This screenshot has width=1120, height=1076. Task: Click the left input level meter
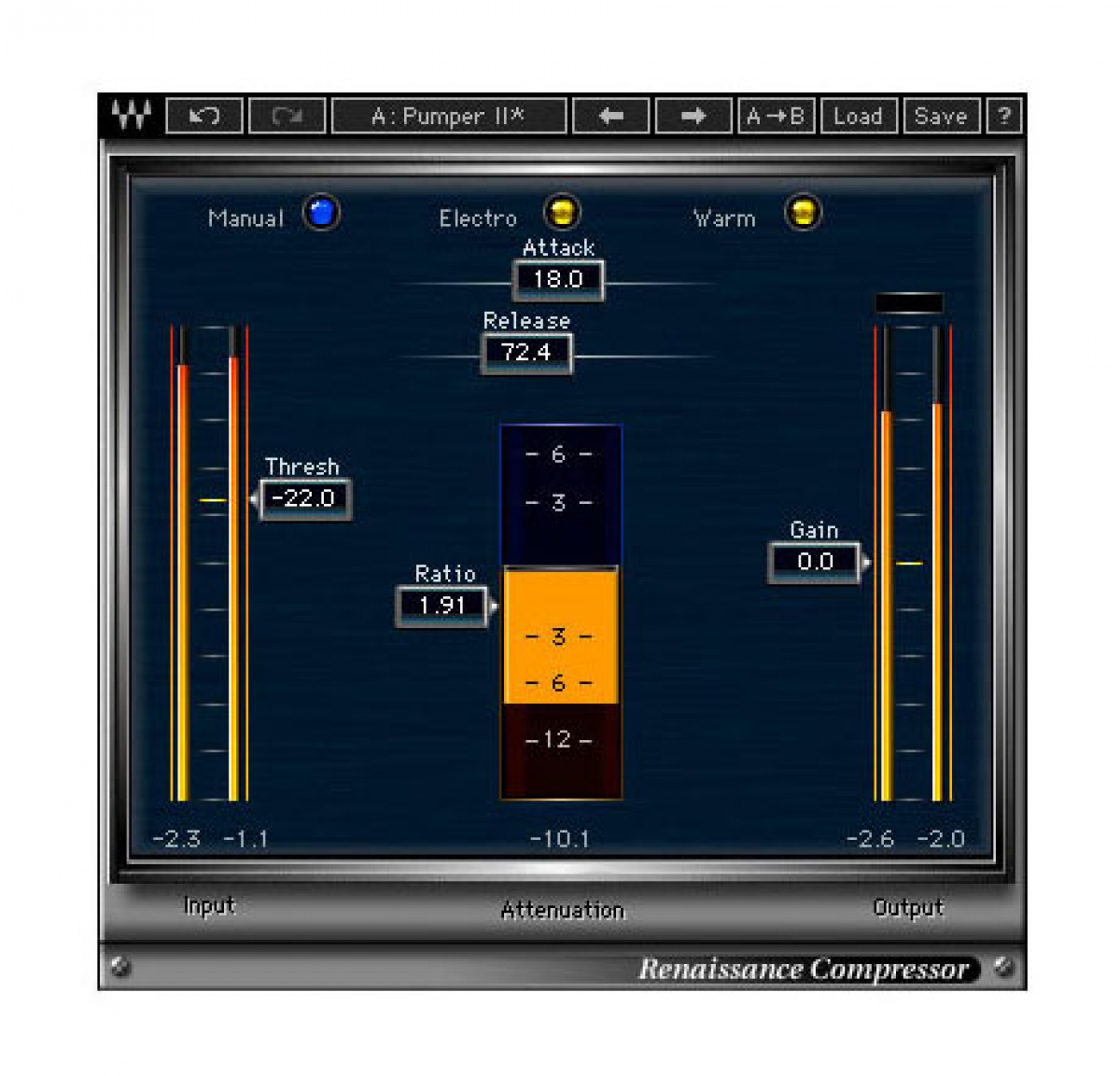(183, 564)
